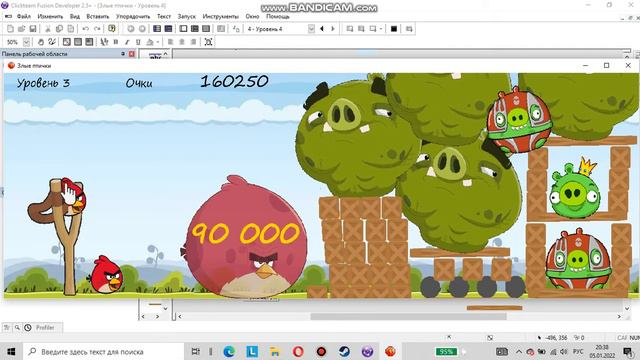Open the Упорядочить menu

[x=133, y=16]
